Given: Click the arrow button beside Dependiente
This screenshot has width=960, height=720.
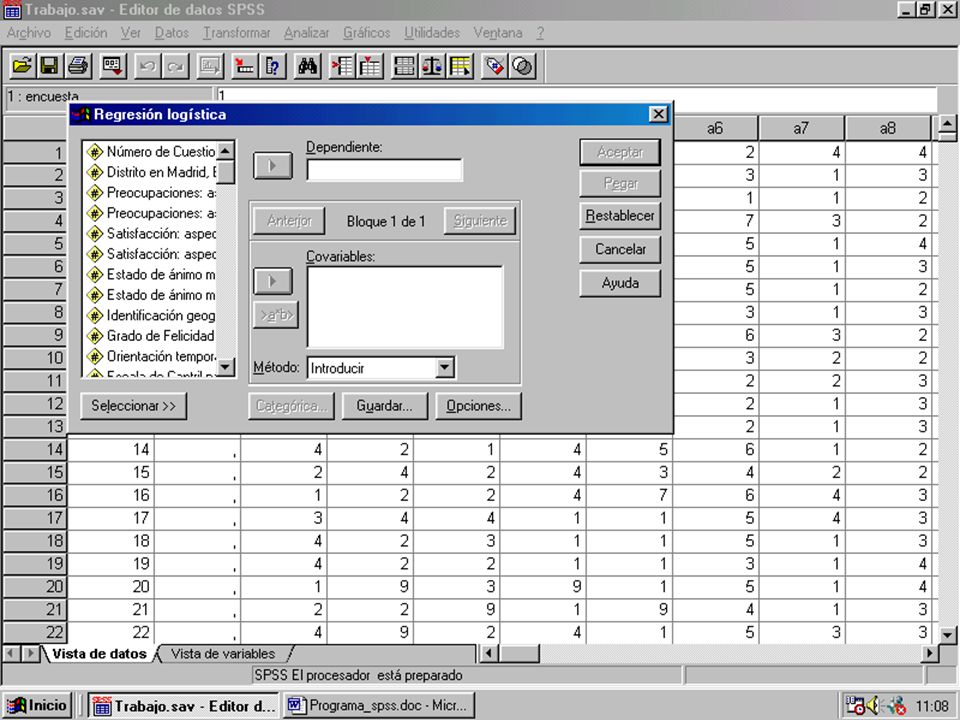Looking at the screenshot, I should point(273,166).
